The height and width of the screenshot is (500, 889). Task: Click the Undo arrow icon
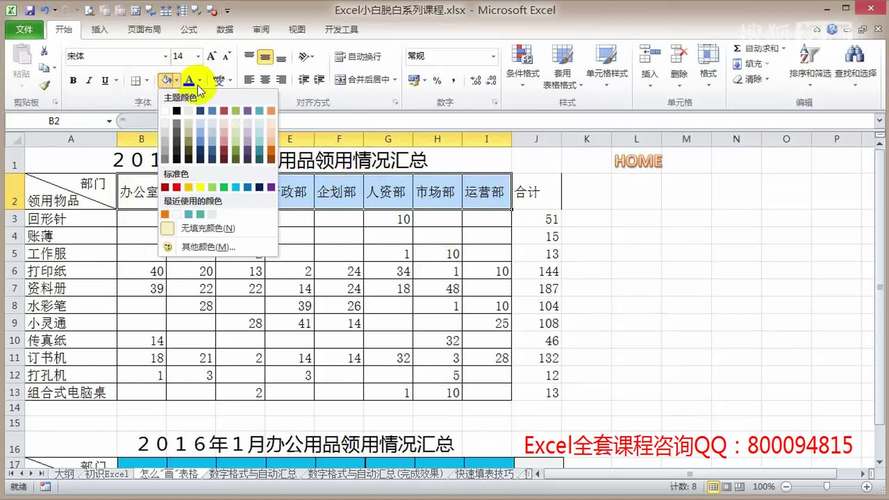point(45,10)
